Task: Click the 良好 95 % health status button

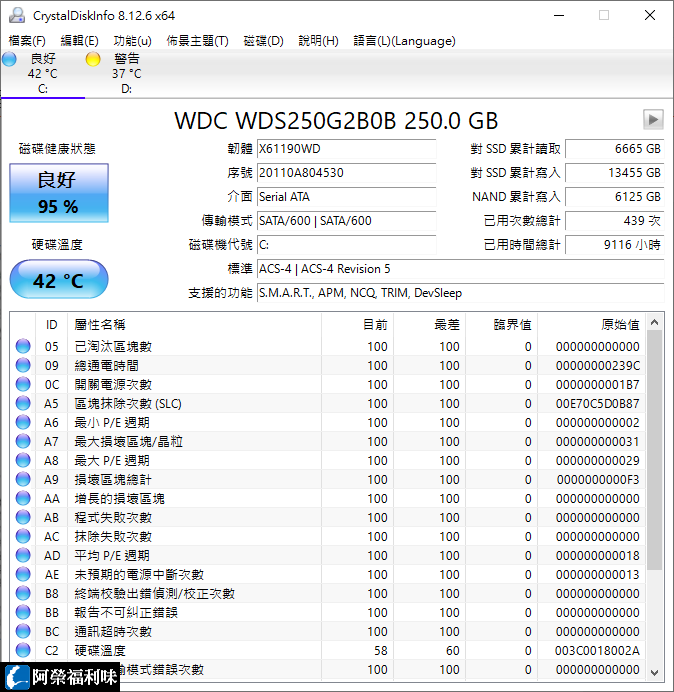Action: coord(59,193)
